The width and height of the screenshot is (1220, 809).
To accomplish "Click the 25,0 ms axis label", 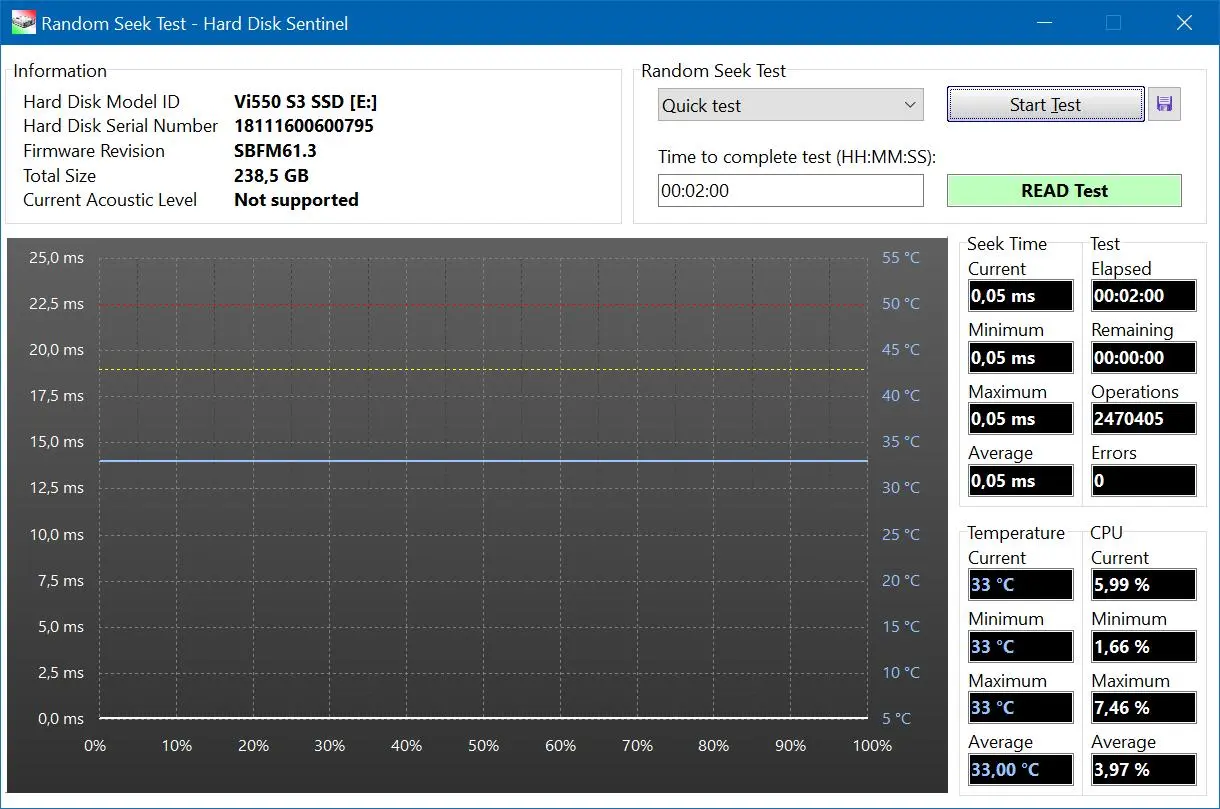I will [57, 258].
